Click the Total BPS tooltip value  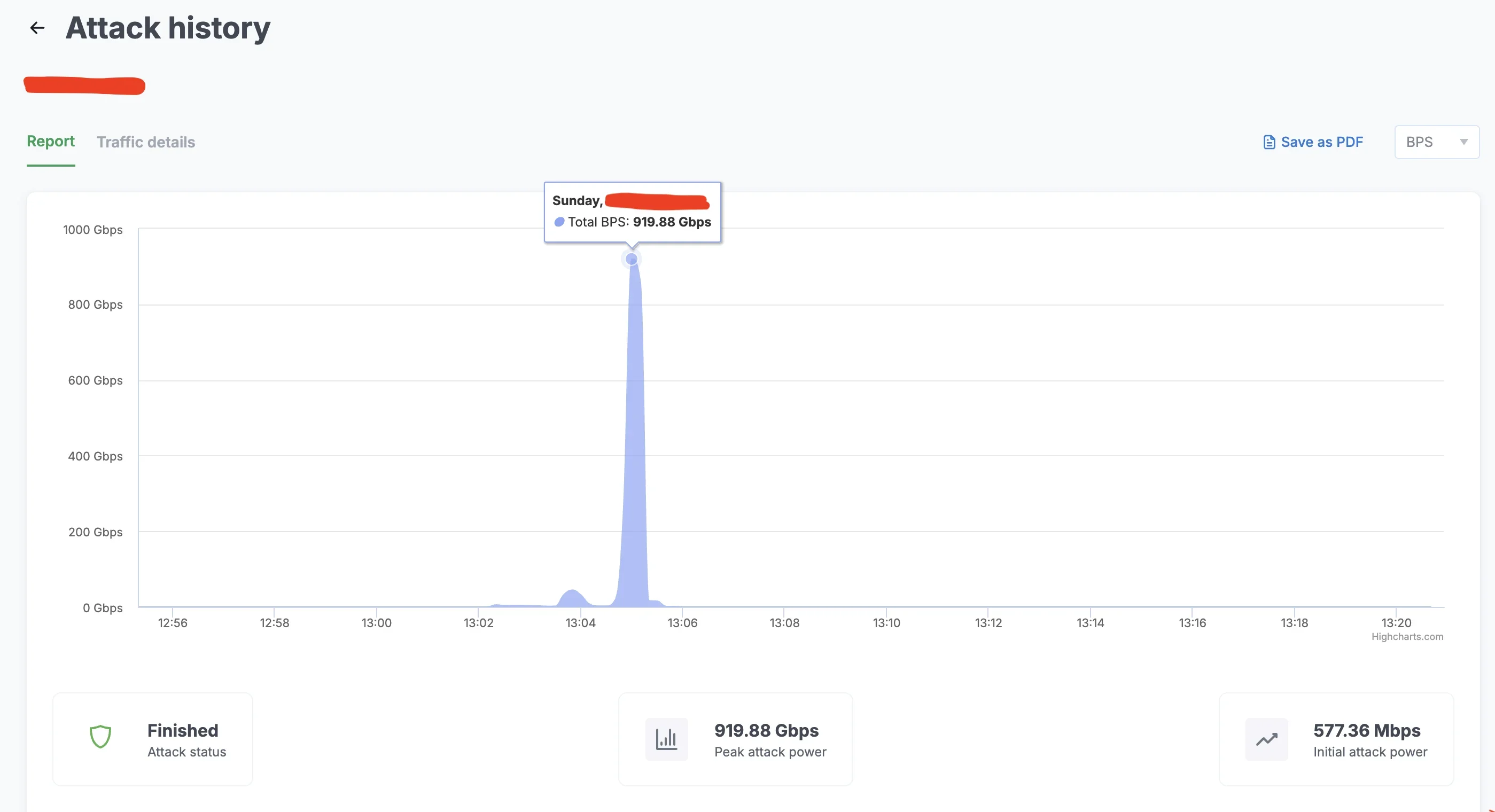click(672, 222)
